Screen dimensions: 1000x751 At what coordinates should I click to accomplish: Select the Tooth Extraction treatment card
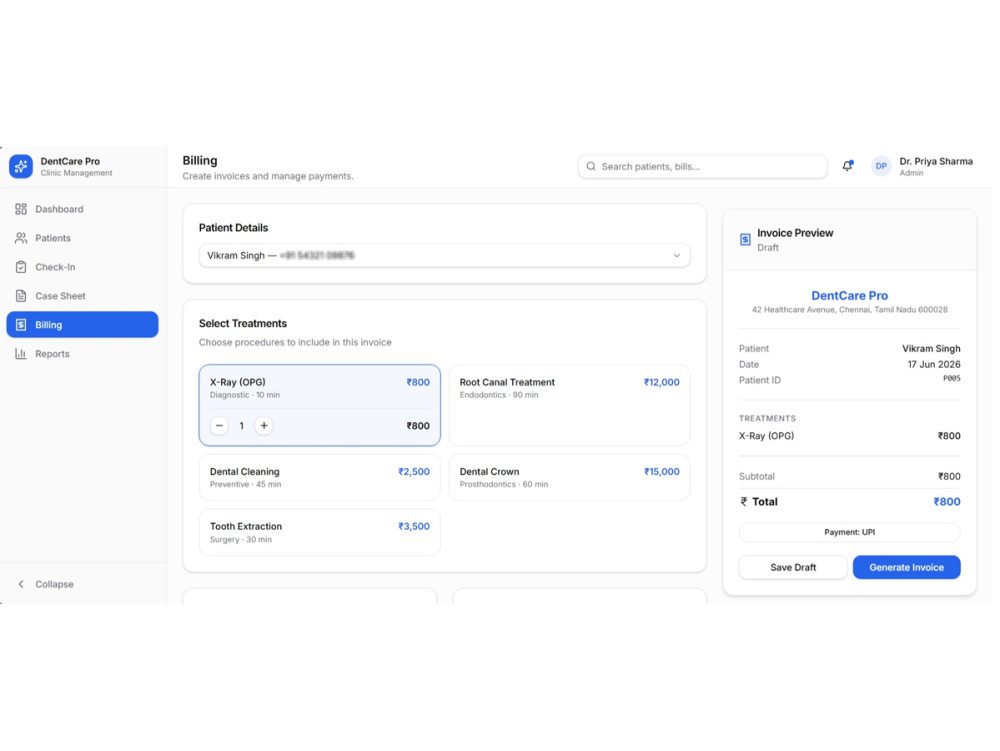pos(320,532)
